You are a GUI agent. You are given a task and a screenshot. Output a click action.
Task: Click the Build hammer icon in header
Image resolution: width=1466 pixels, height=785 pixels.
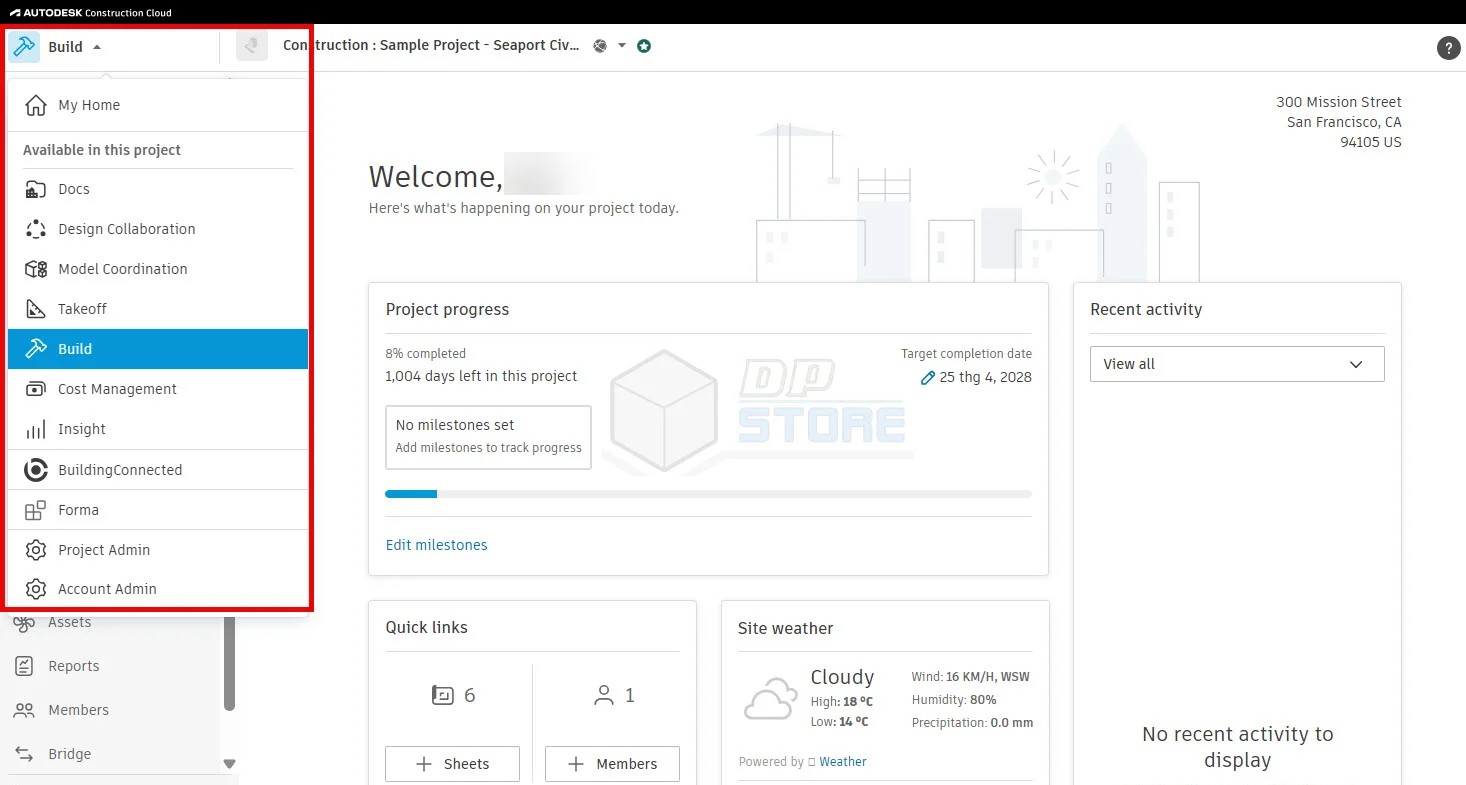click(x=24, y=47)
